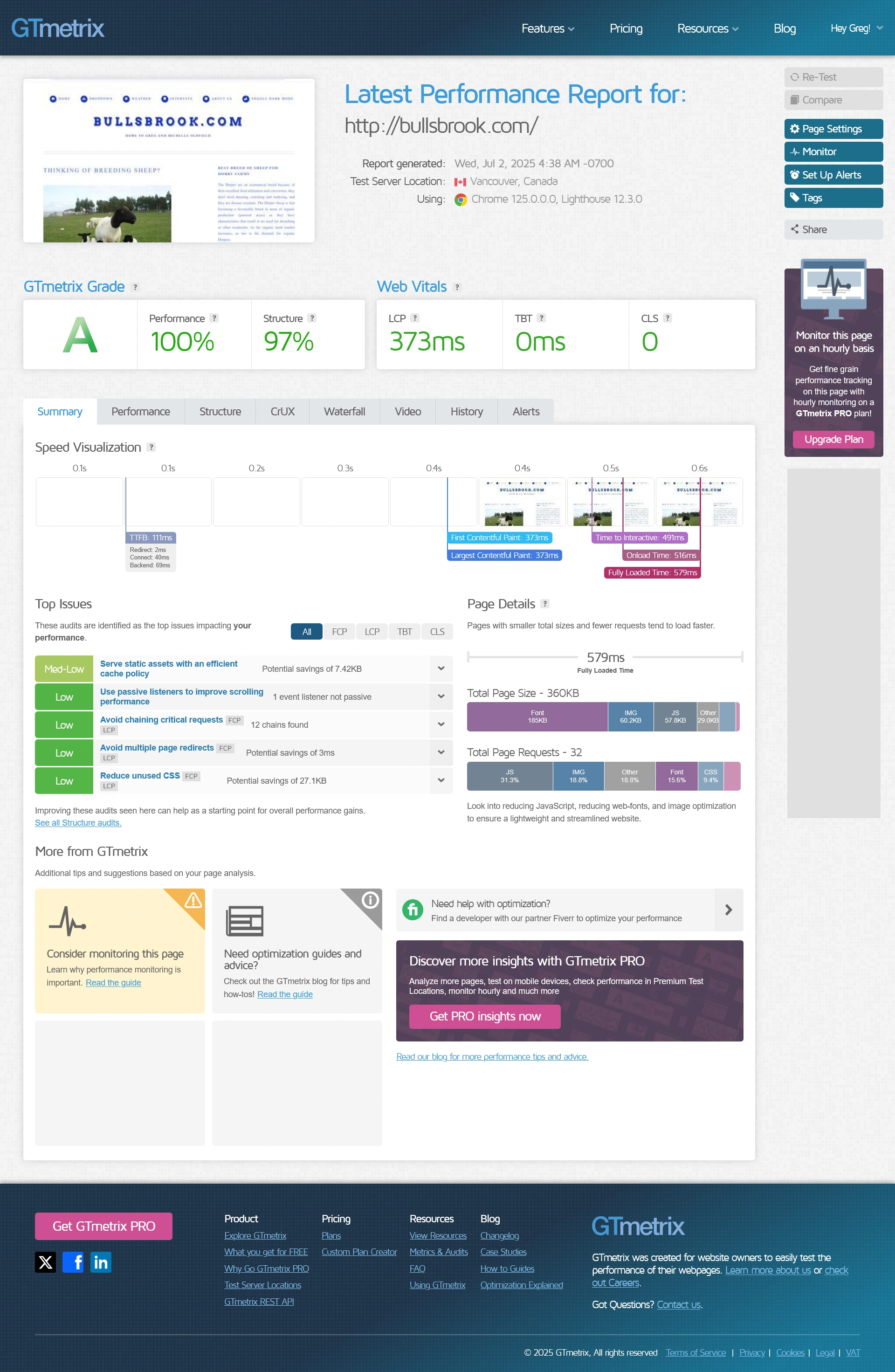Image resolution: width=895 pixels, height=1372 pixels.
Task: Click the Re-Test button
Action: [x=833, y=77]
